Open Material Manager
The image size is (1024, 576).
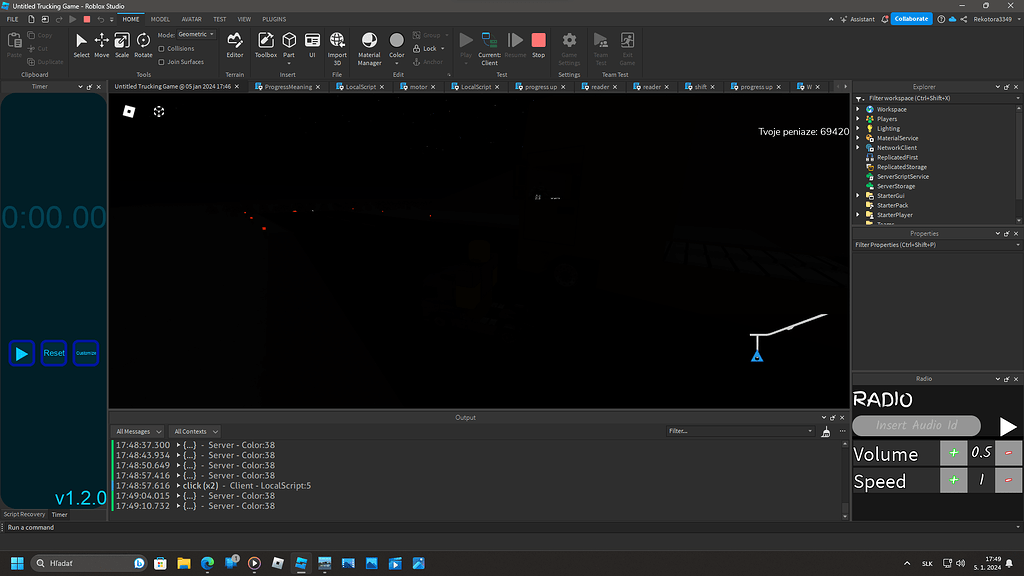369,48
